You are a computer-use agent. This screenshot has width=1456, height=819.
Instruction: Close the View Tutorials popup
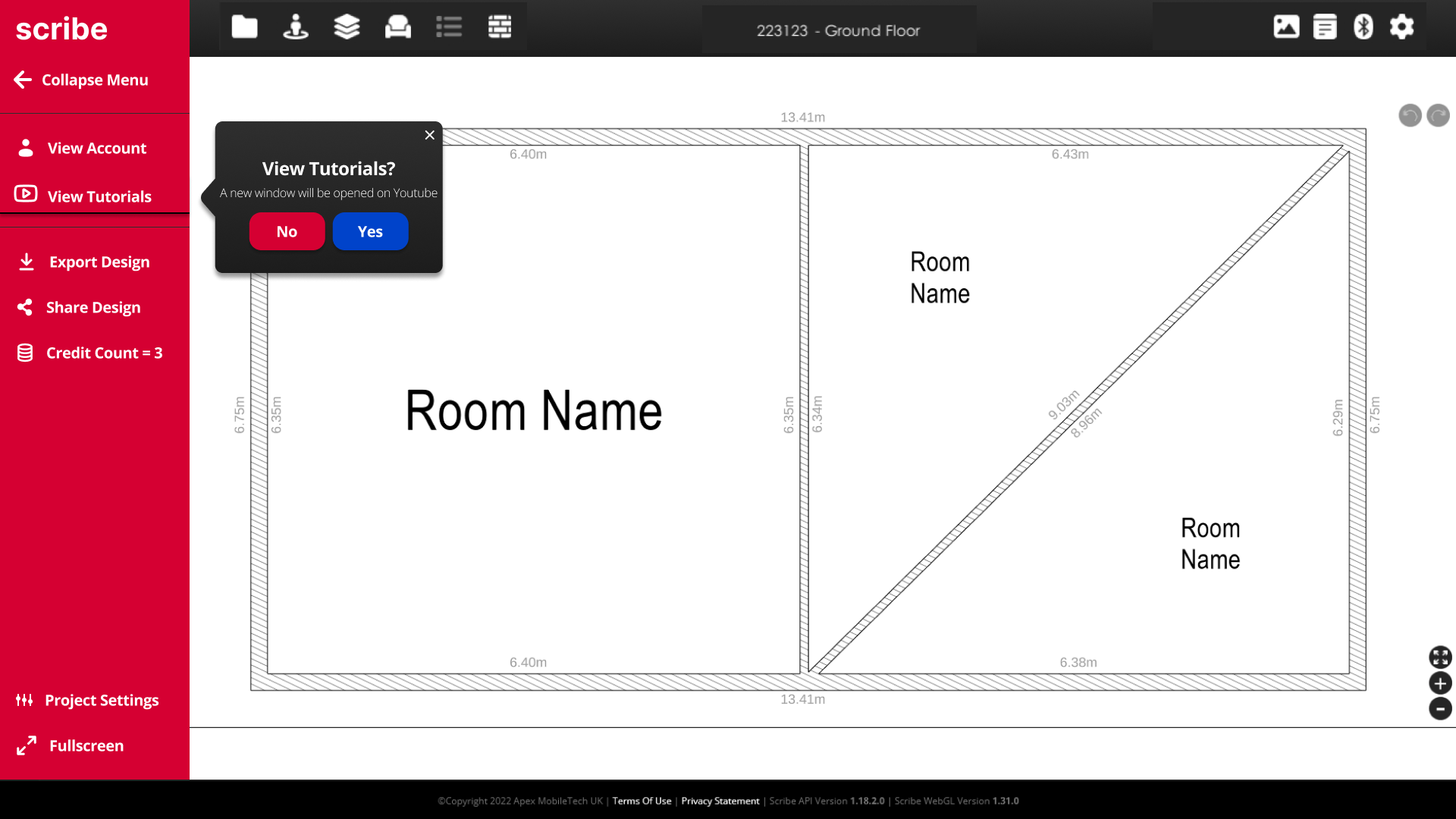(430, 135)
